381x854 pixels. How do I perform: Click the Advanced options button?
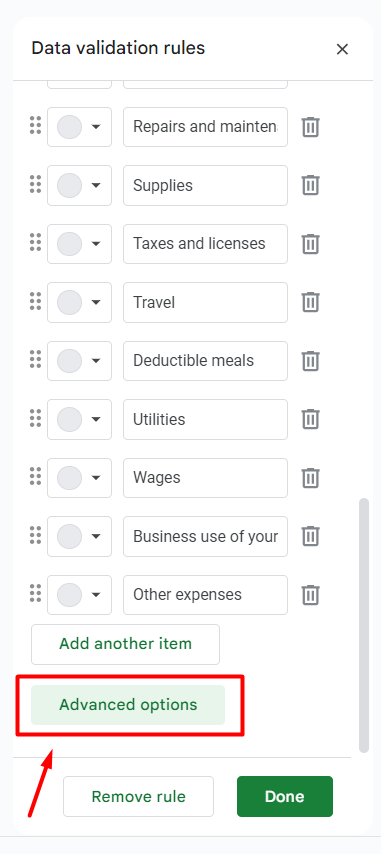(x=128, y=705)
